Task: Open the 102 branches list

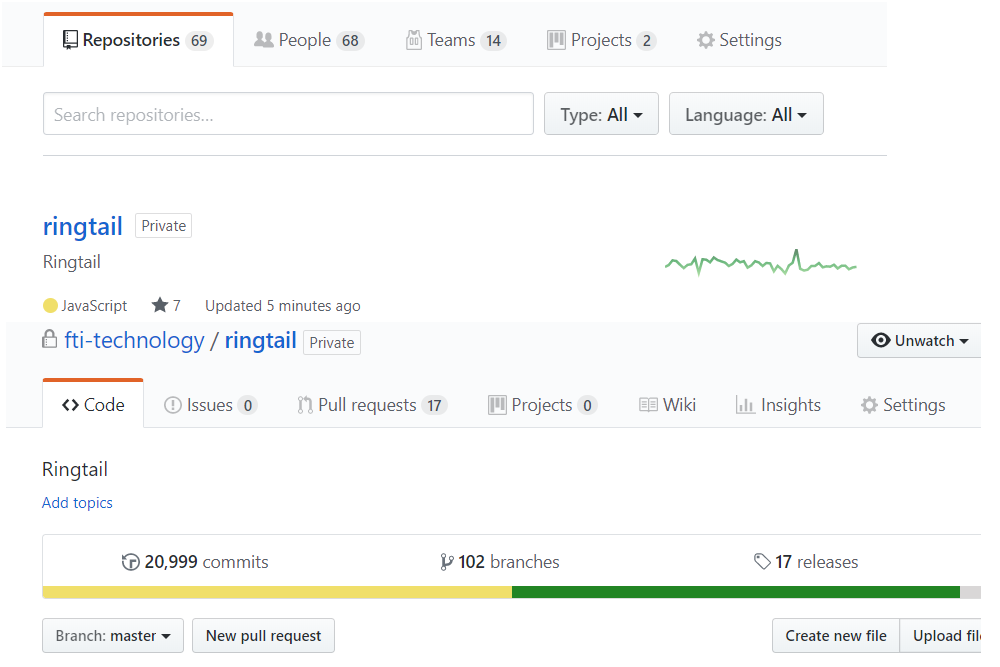Action: 499,562
